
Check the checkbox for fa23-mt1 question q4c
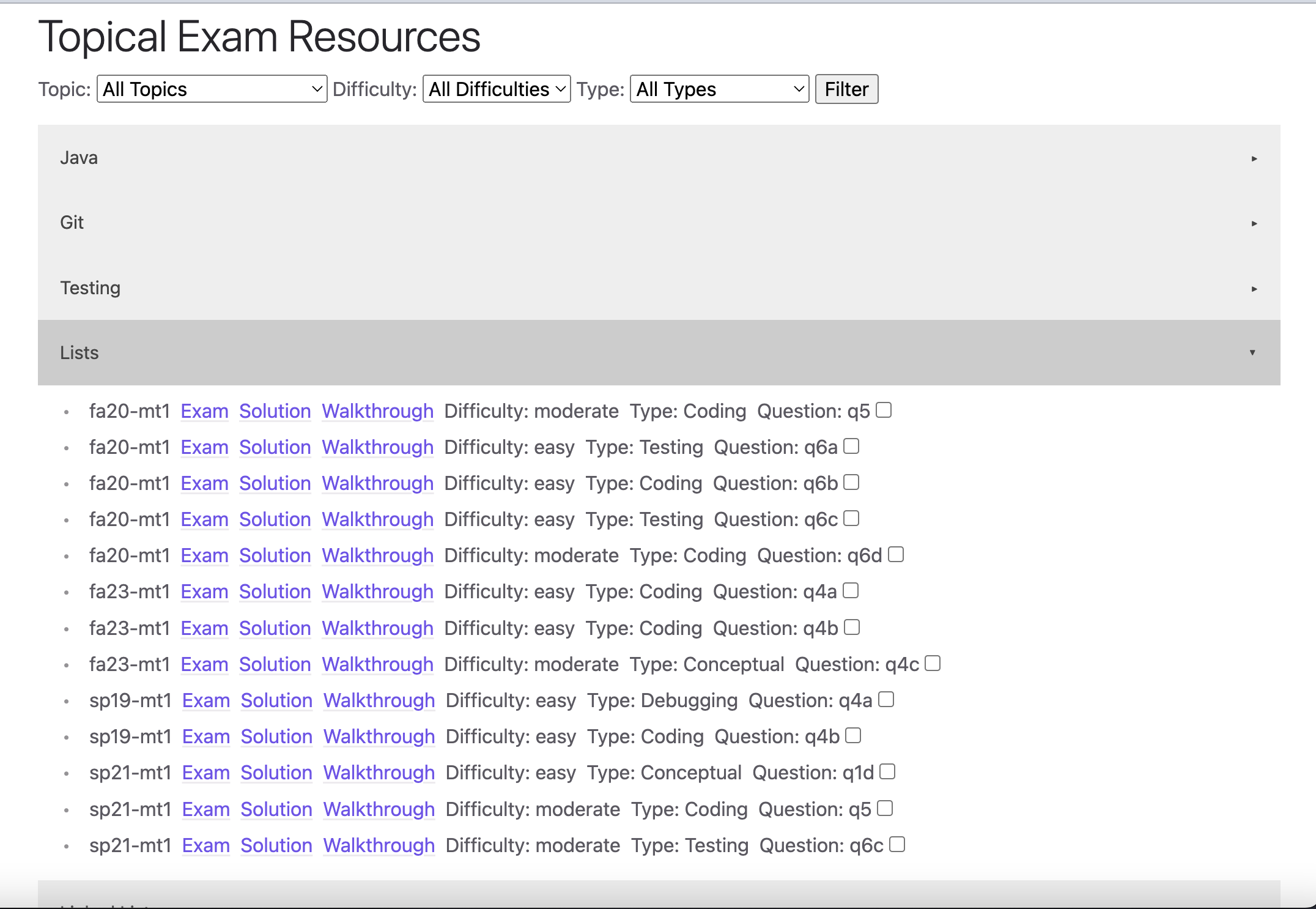(x=932, y=663)
